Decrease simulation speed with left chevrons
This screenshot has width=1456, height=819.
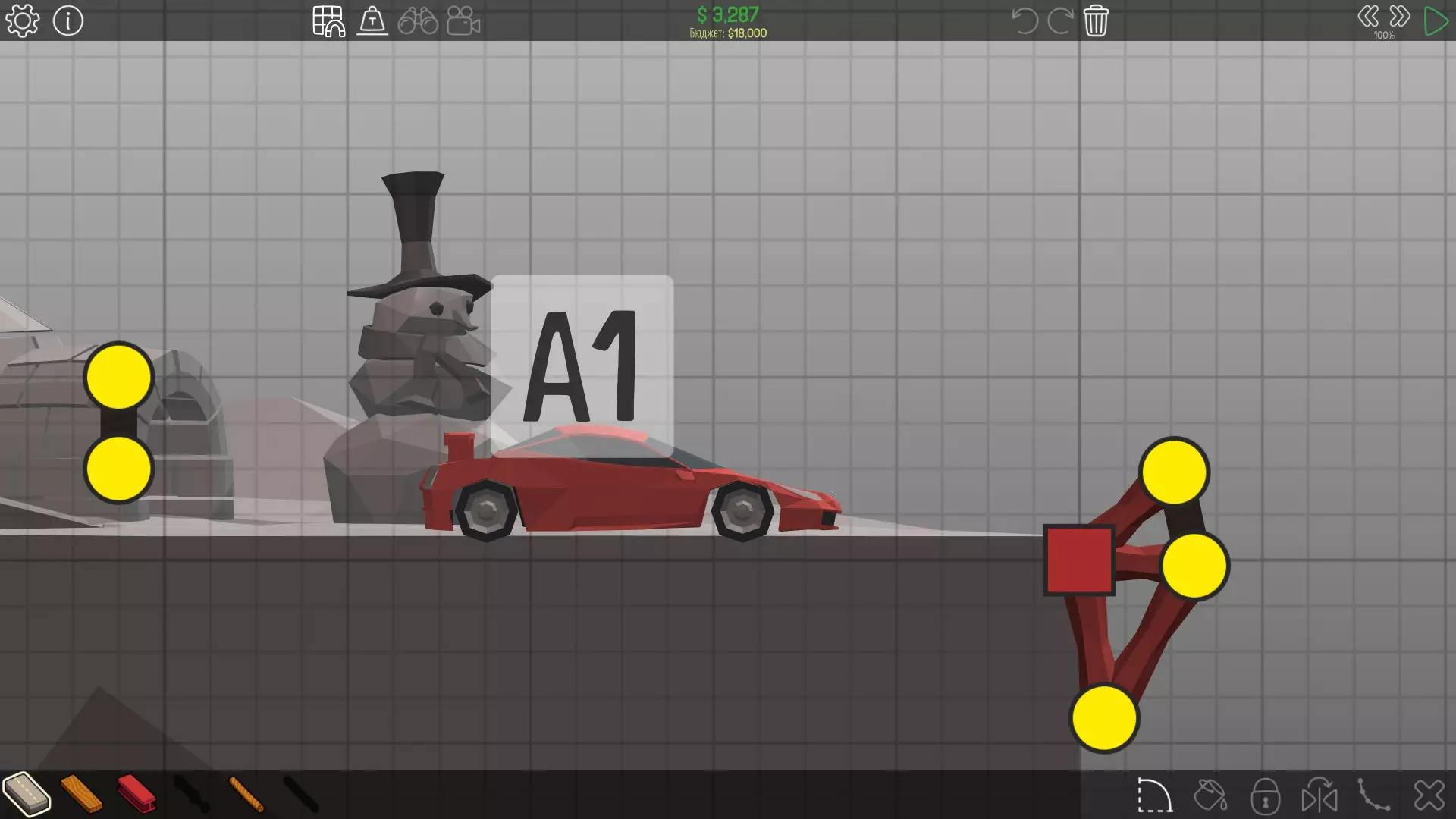[1368, 17]
